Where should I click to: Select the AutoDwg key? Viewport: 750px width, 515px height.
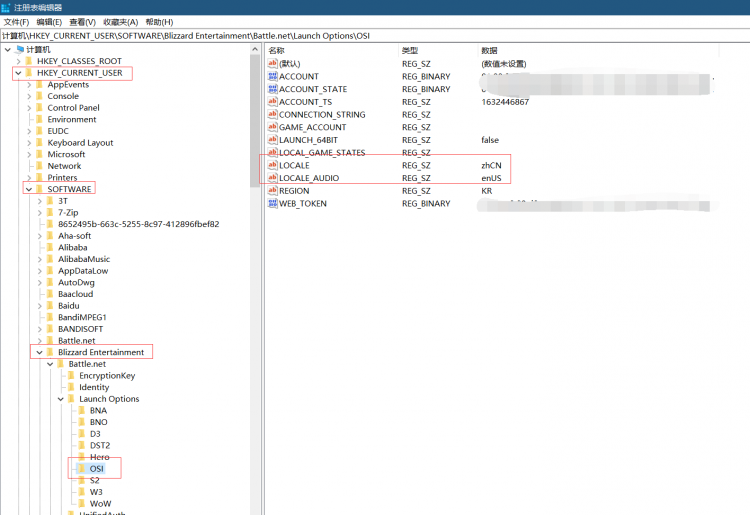tap(76, 283)
